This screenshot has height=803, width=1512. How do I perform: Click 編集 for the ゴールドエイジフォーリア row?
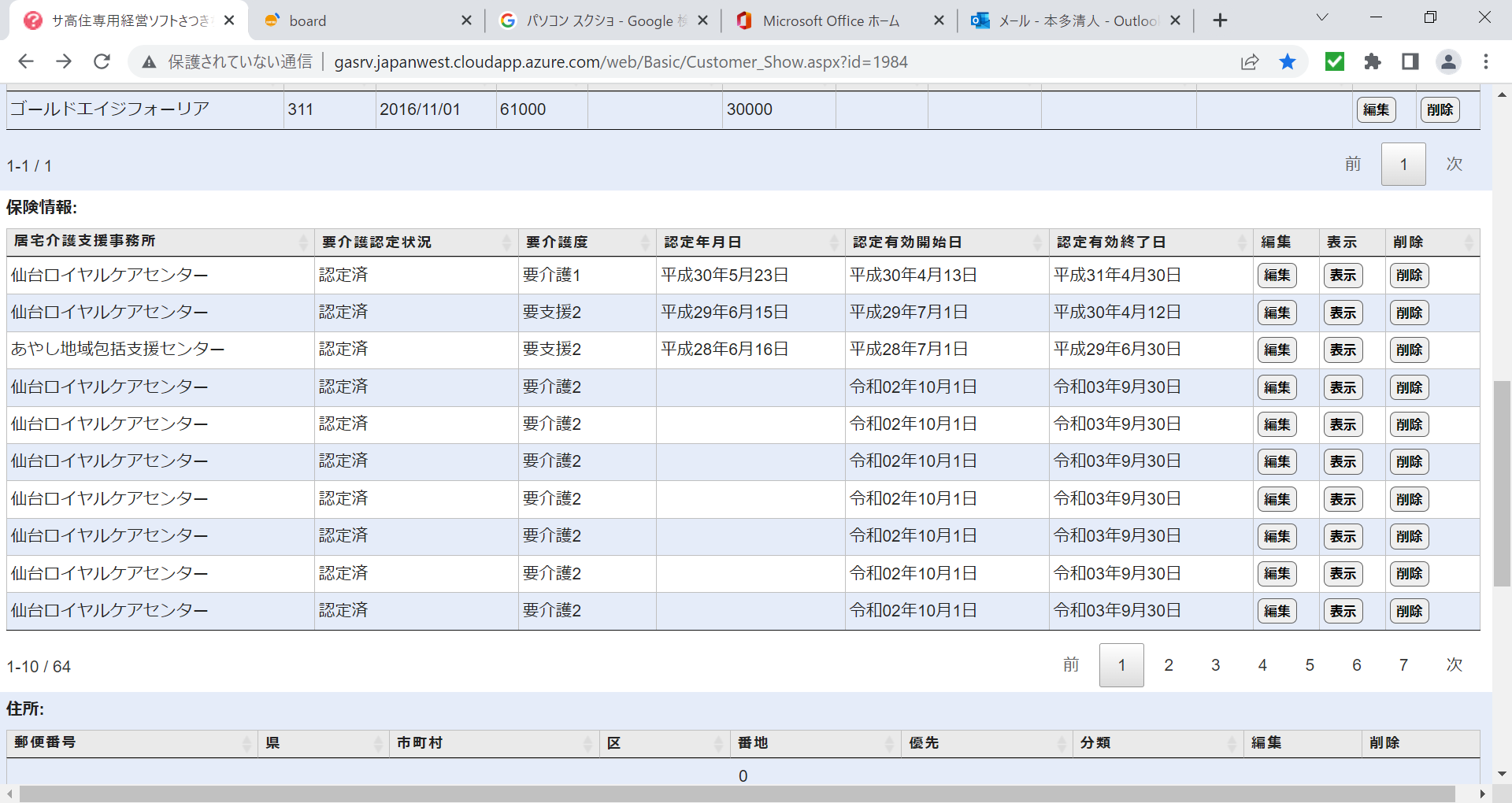(1376, 109)
